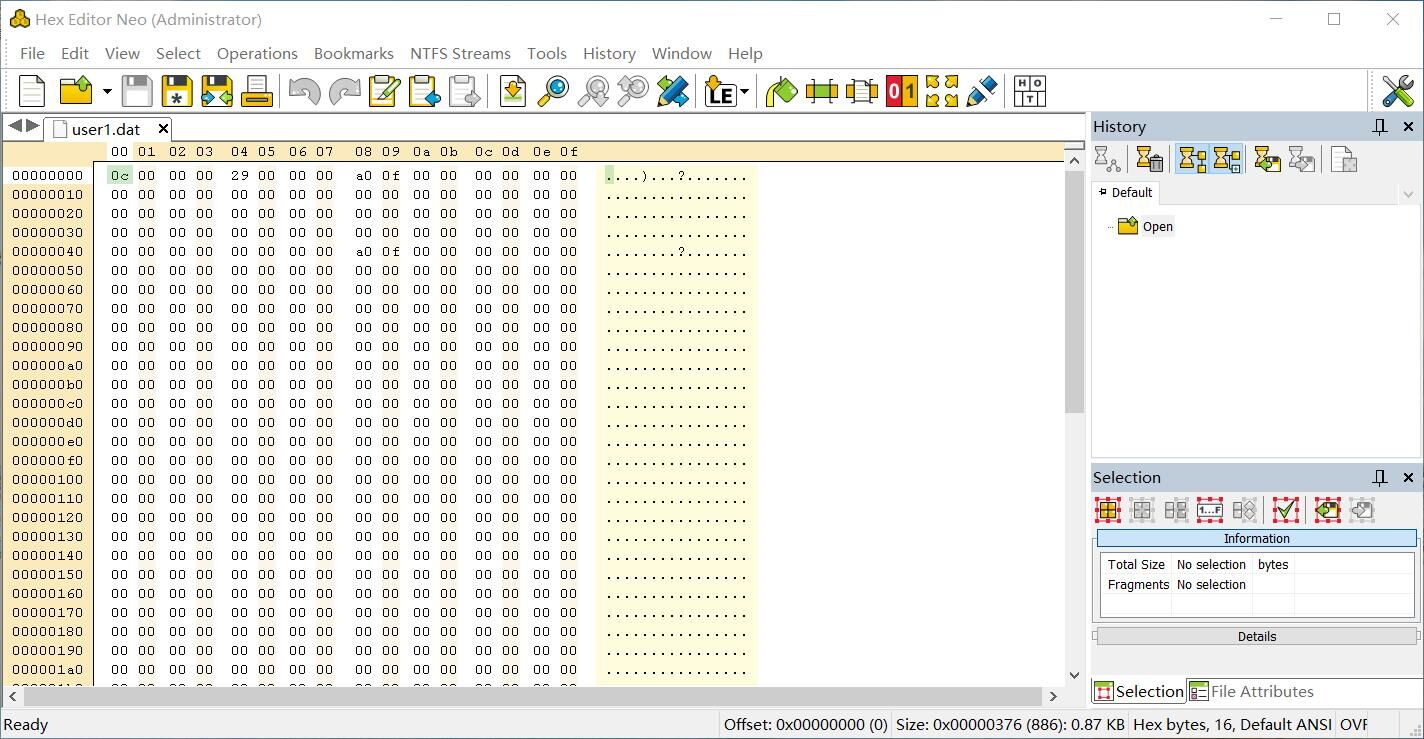Click the clipboard with pencil icon
Viewport: 1424px width, 739px height.
pyautogui.click(x=384, y=91)
